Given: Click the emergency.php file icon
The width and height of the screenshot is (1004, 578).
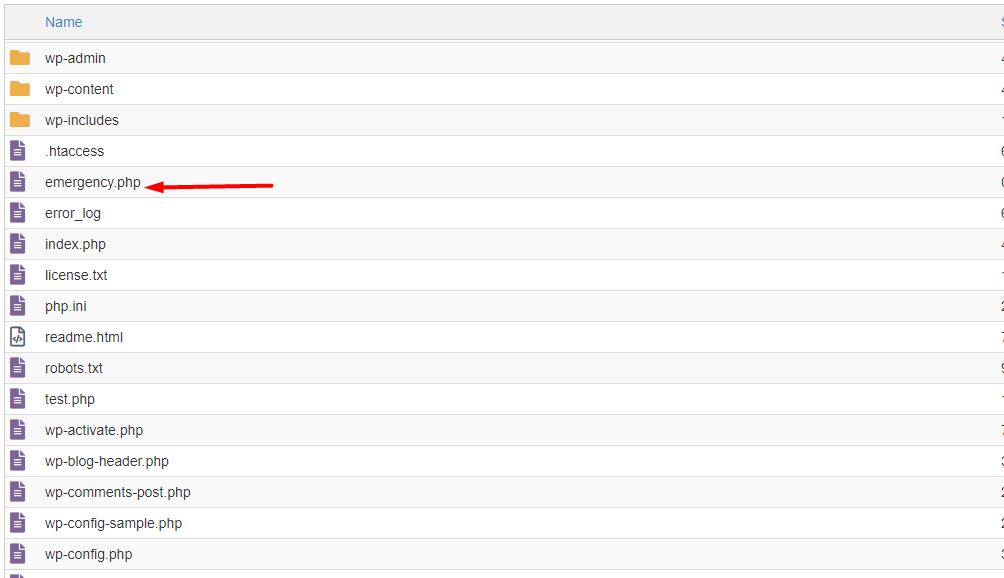Looking at the screenshot, I should click(18, 182).
